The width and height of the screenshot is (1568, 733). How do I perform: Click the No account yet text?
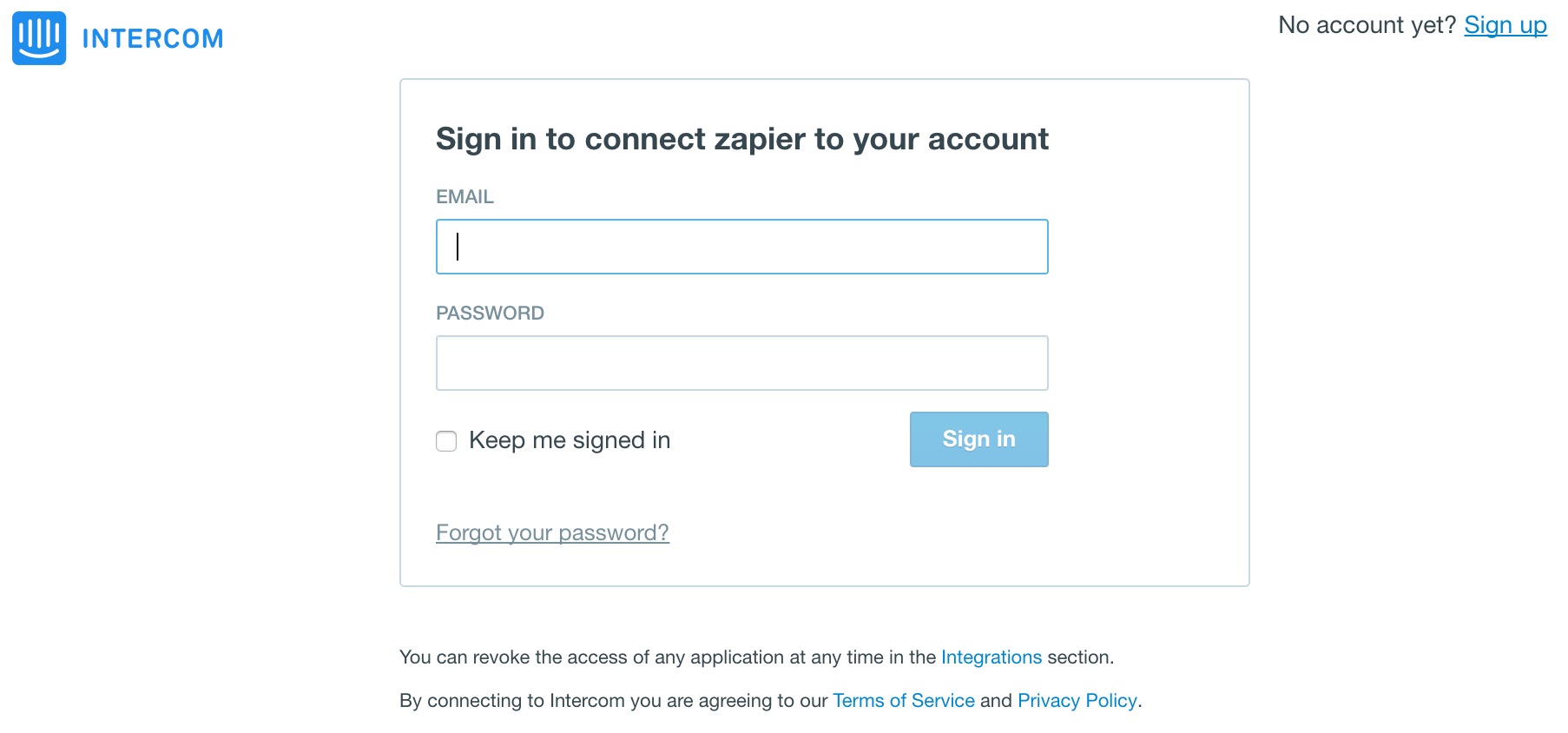[x=1367, y=25]
